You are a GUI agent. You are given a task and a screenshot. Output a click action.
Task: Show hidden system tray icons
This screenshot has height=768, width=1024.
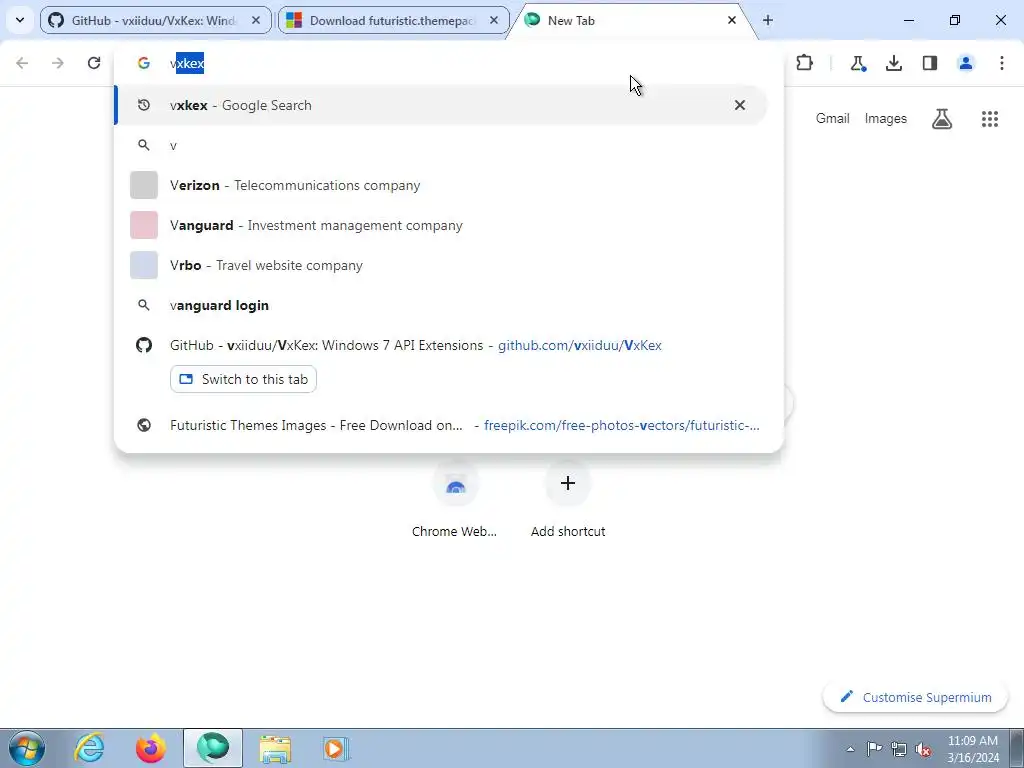click(850, 749)
